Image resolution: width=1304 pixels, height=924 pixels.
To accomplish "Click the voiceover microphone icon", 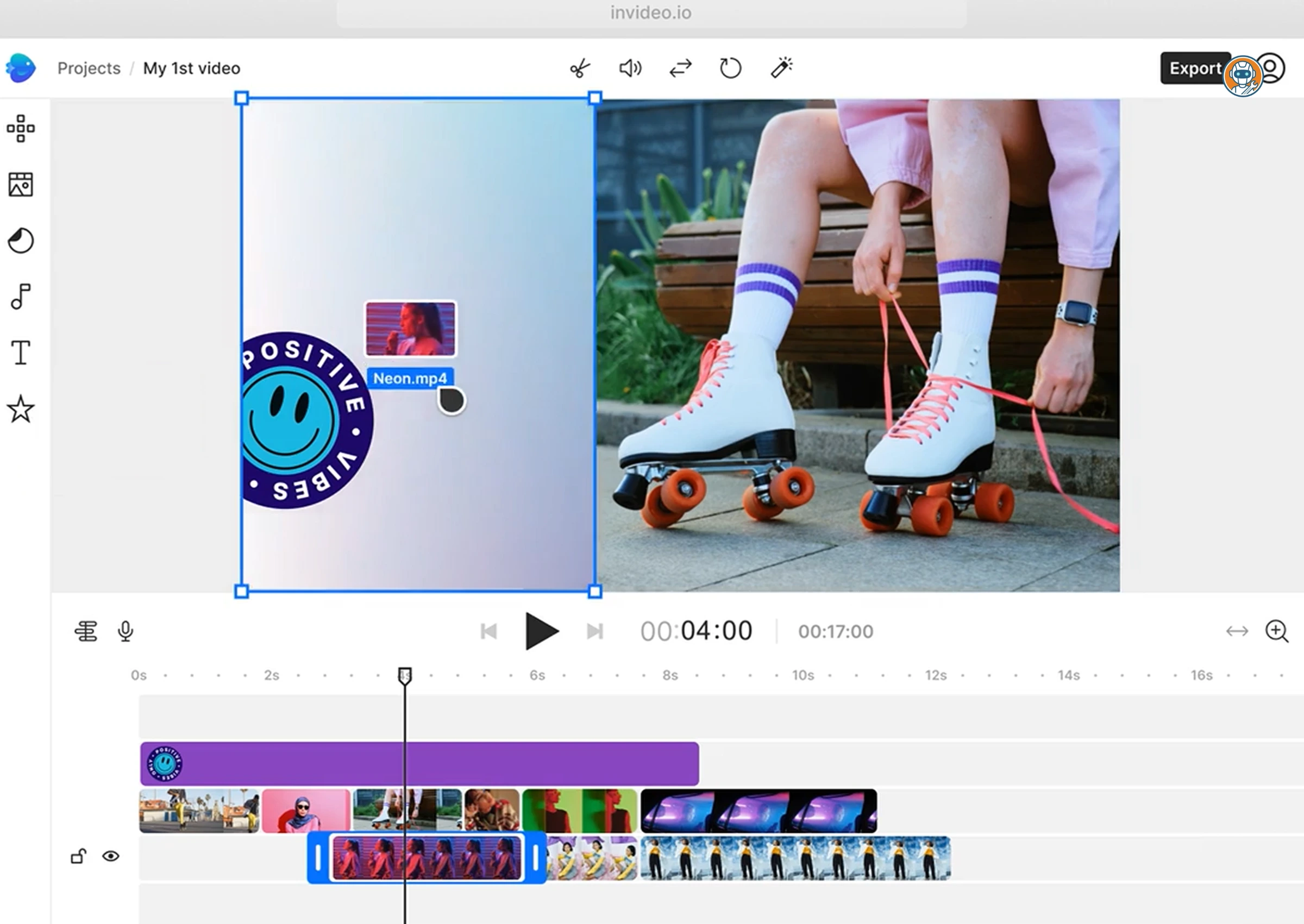I will click(x=125, y=631).
